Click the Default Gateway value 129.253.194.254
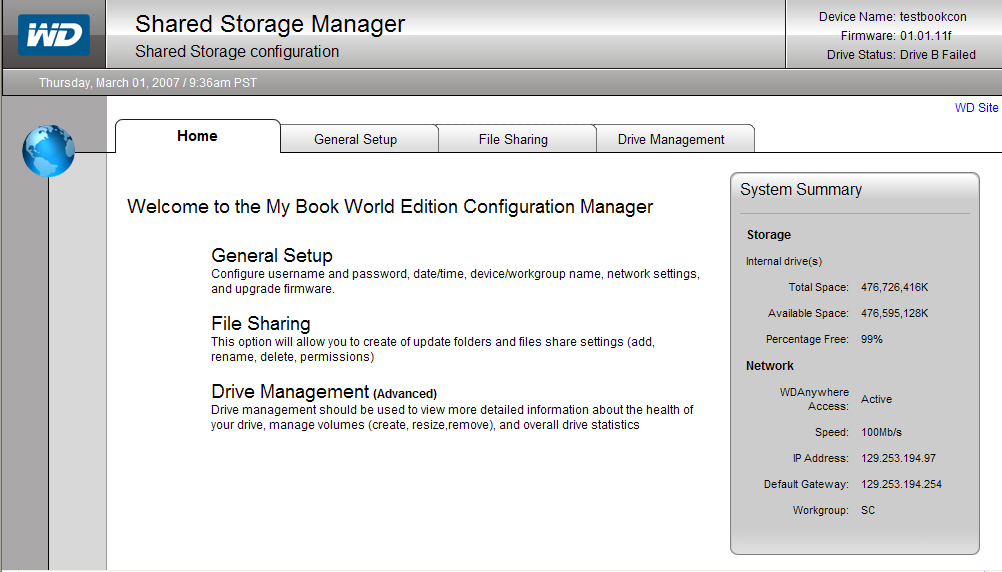This screenshot has height=572, width=1002. 901,484
